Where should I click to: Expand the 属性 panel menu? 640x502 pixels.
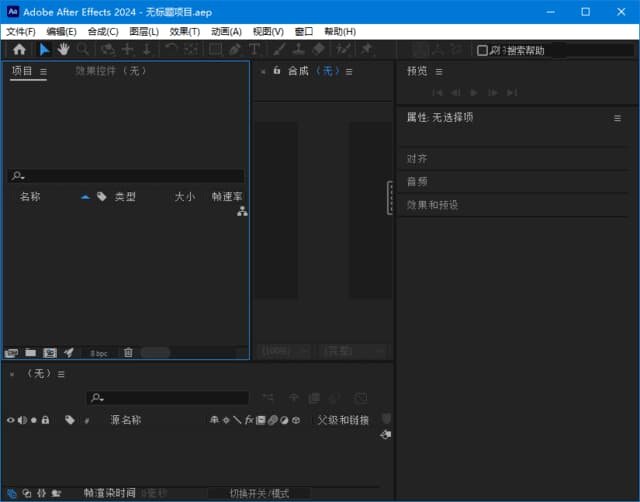[x=617, y=118]
